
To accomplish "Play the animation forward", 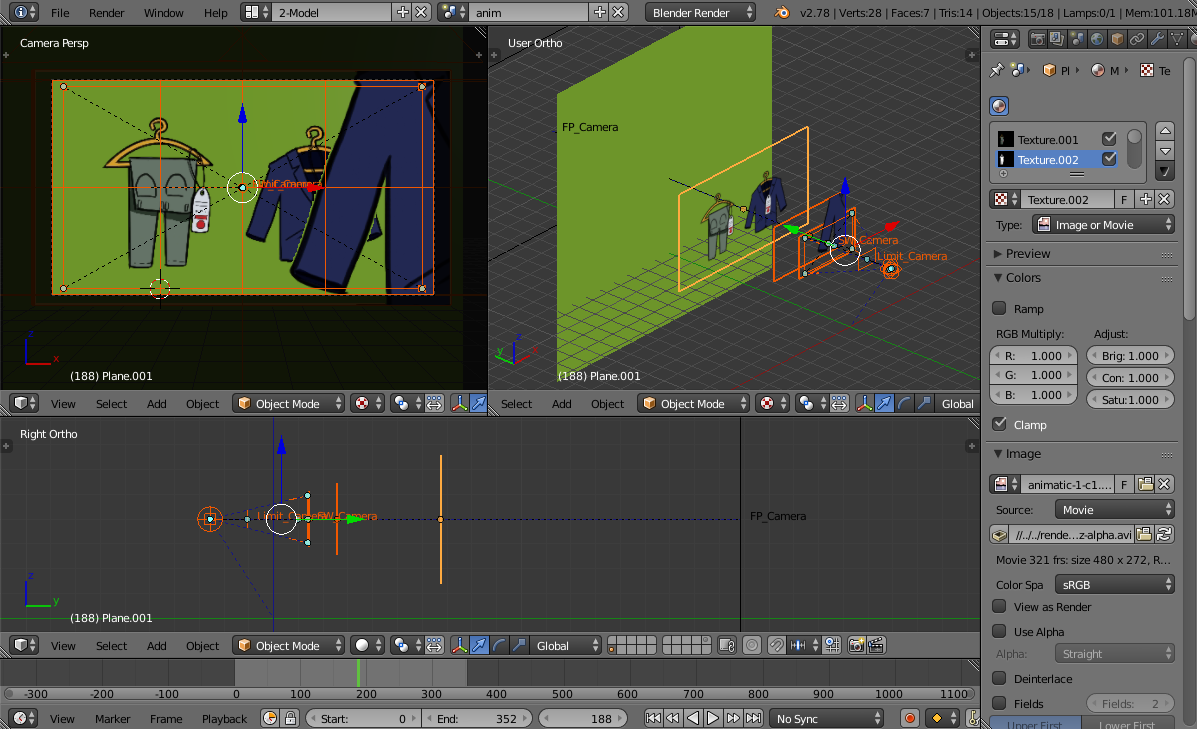I will tap(713, 718).
